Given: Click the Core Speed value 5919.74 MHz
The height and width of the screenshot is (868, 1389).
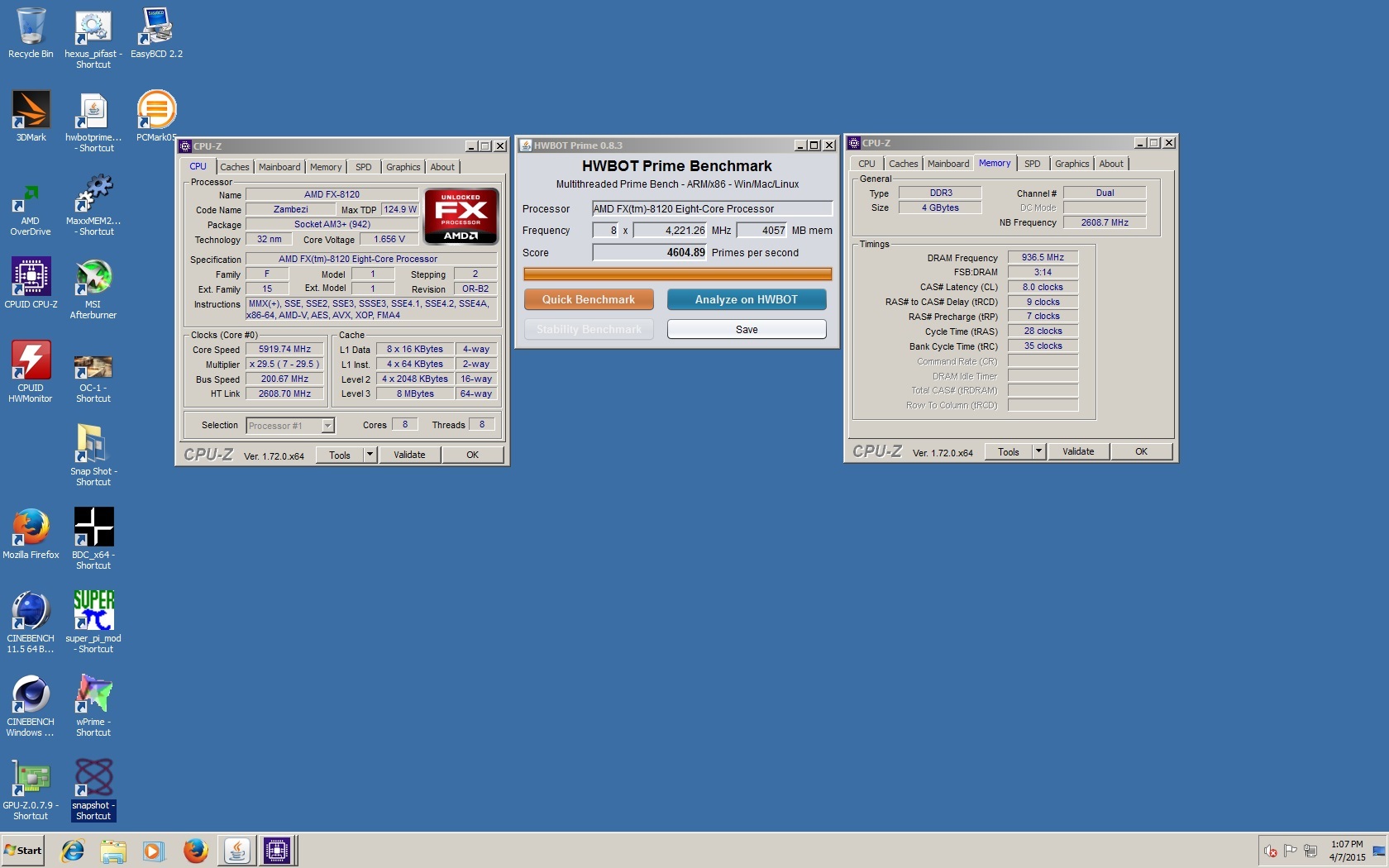Looking at the screenshot, I should (x=284, y=350).
